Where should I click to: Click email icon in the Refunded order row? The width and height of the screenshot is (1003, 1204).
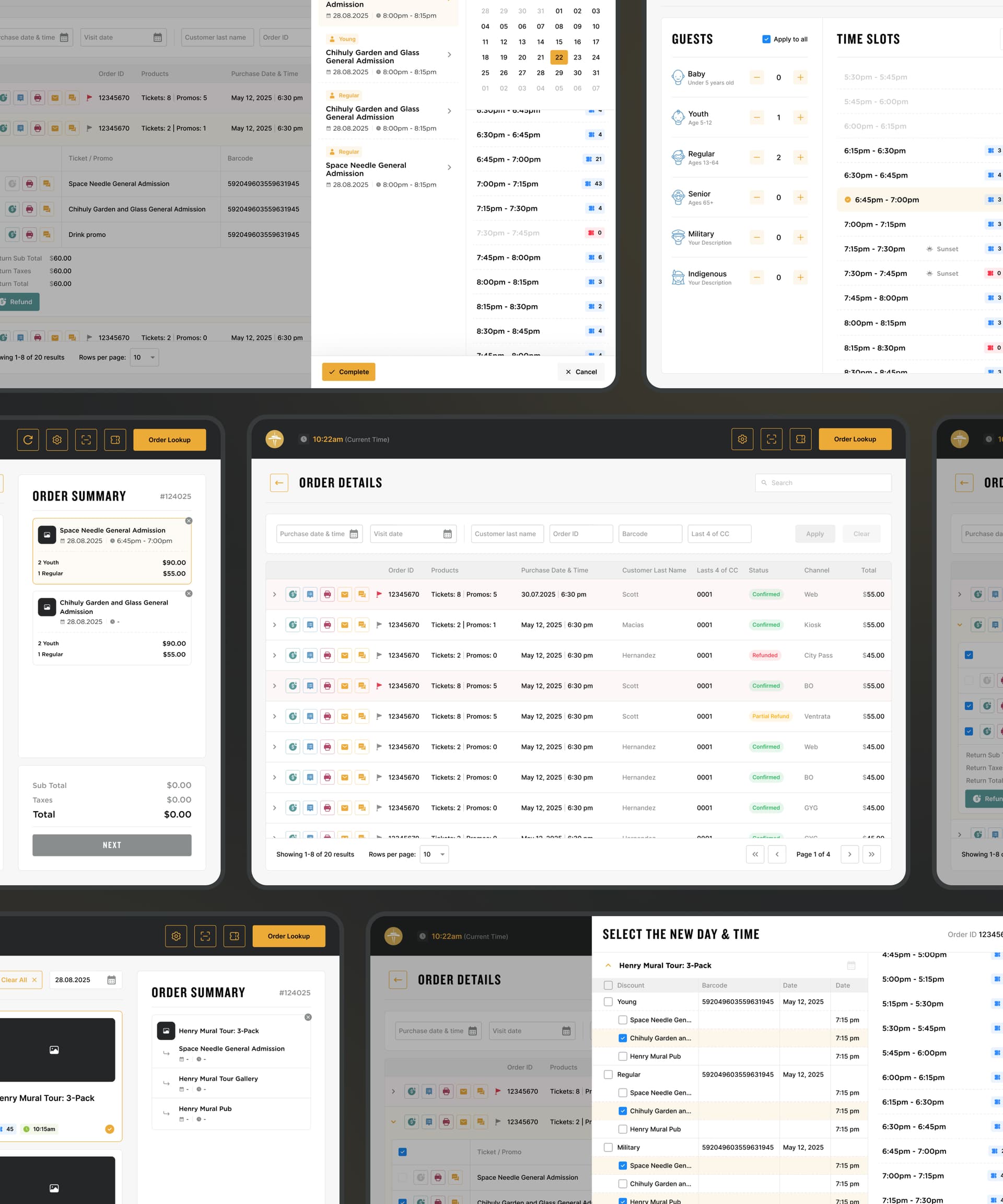tap(344, 655)
